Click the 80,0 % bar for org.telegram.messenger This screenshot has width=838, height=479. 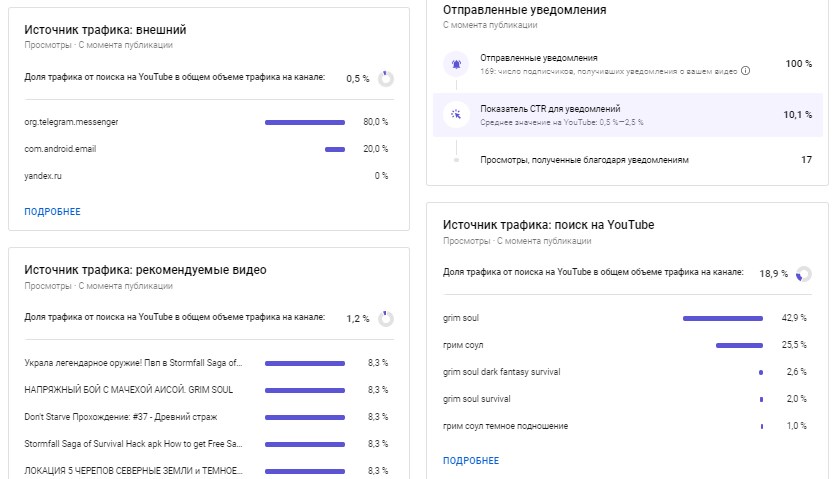pyautogui.click(x=305, y=122)
